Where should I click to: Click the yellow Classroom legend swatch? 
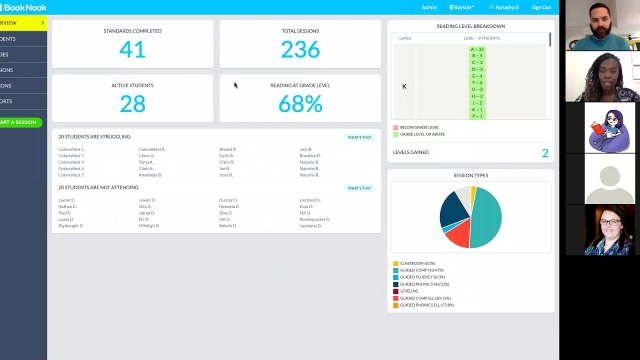pyautogui.click(x=396, y=264)
